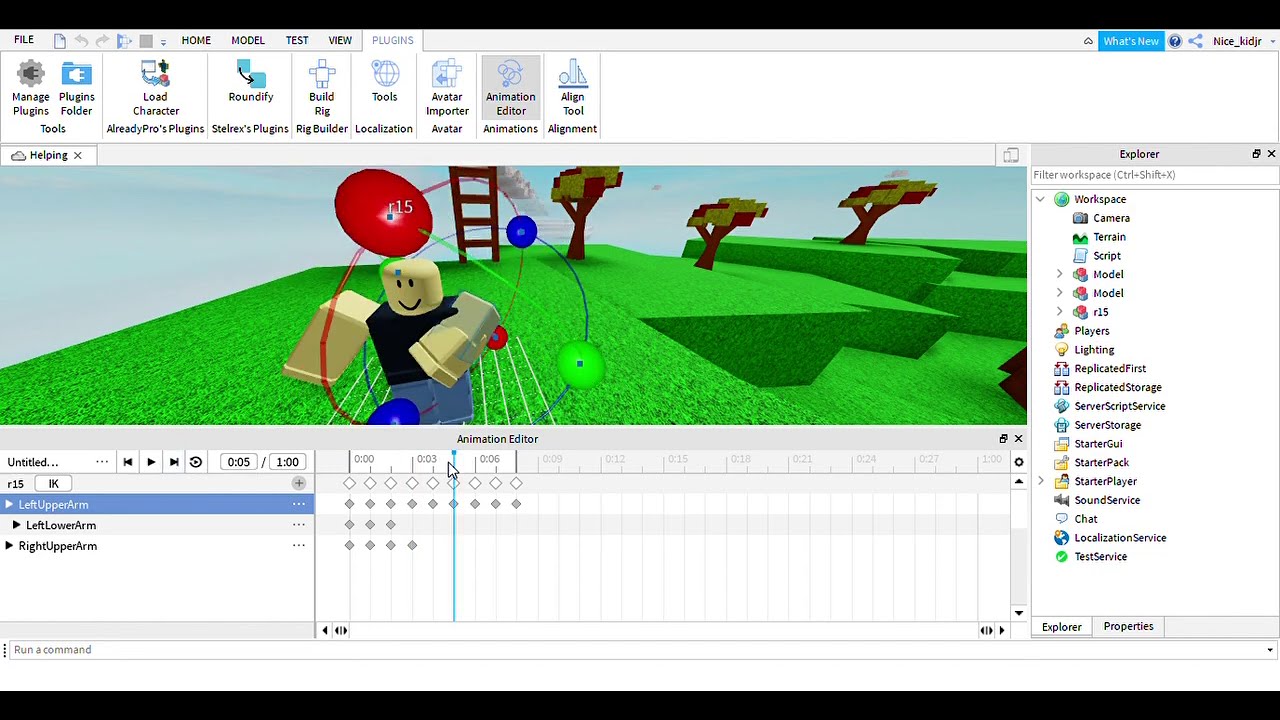Click the timeline zoom handle on right

point(987,630)
